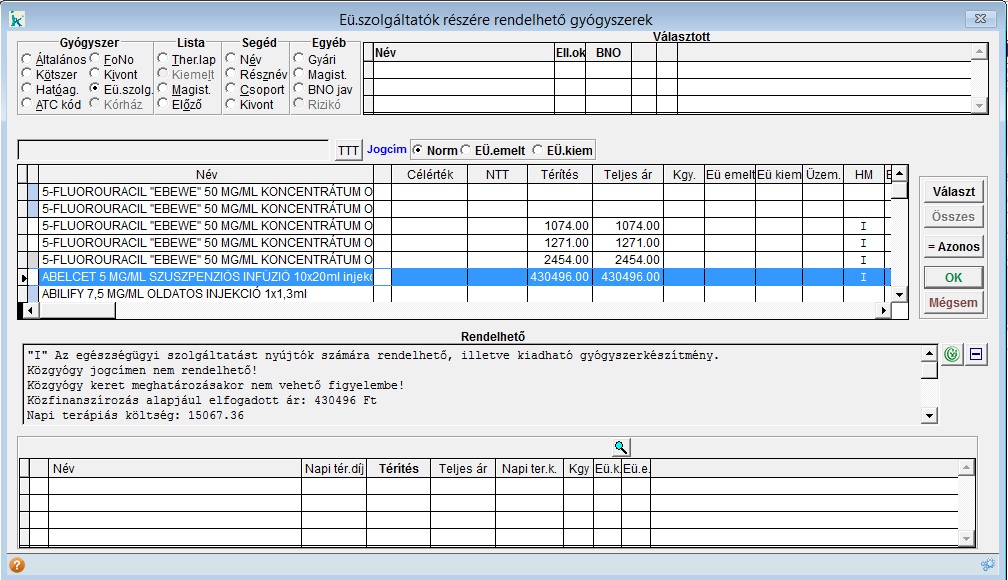This screenshot has height=580, width=1008.
Task: Select the 5-FLUOROURACIL row priced 1074.00
Action: click(x=454, y=226)
